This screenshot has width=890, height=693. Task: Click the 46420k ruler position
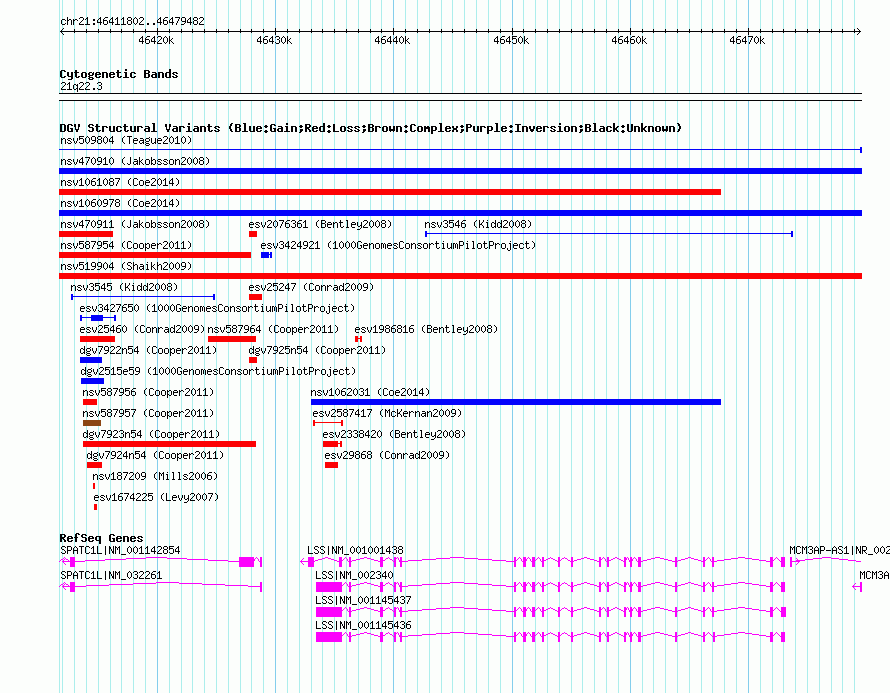click(x=156, y=40)
